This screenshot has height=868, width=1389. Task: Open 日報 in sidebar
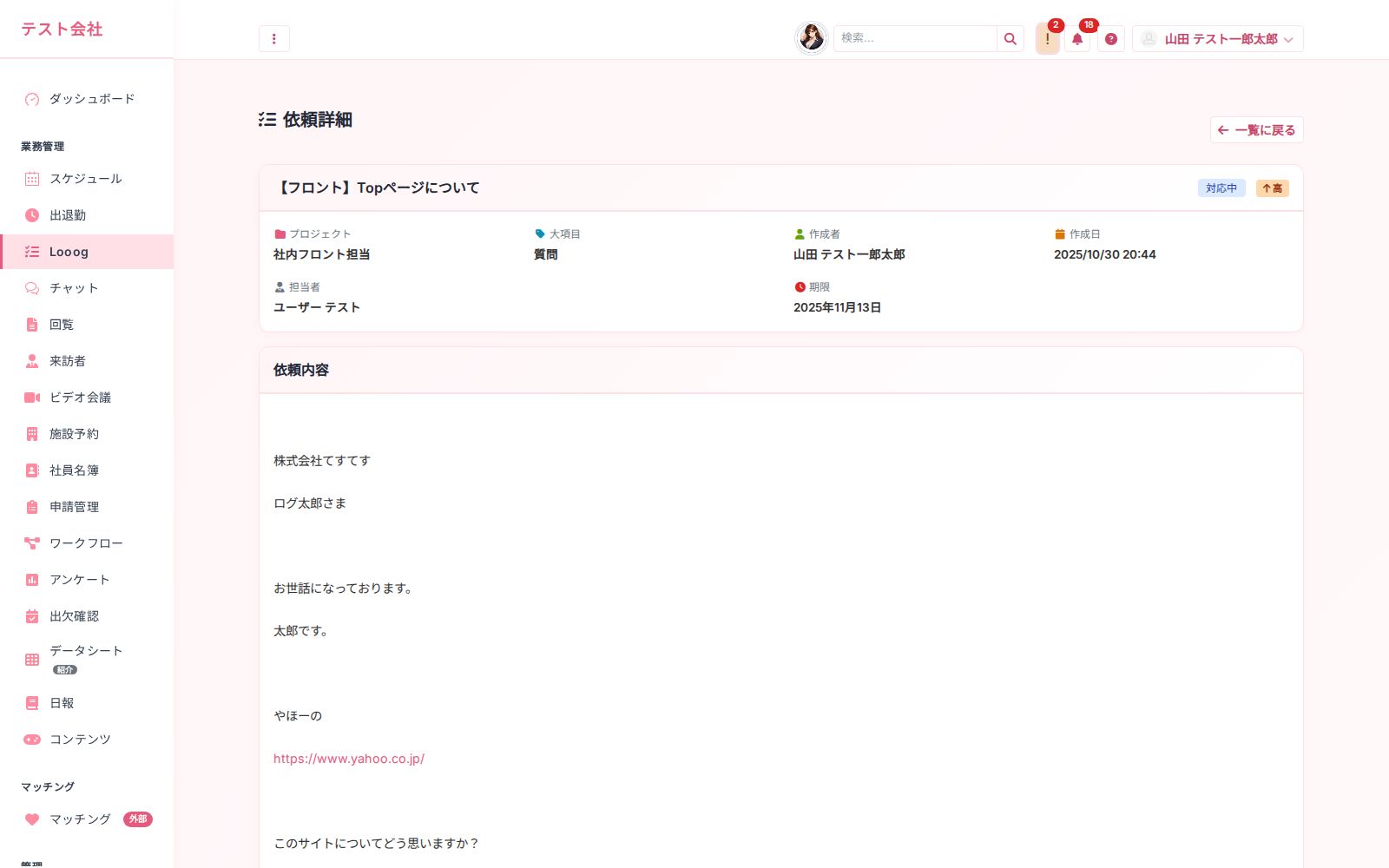(x=87, y=703)
